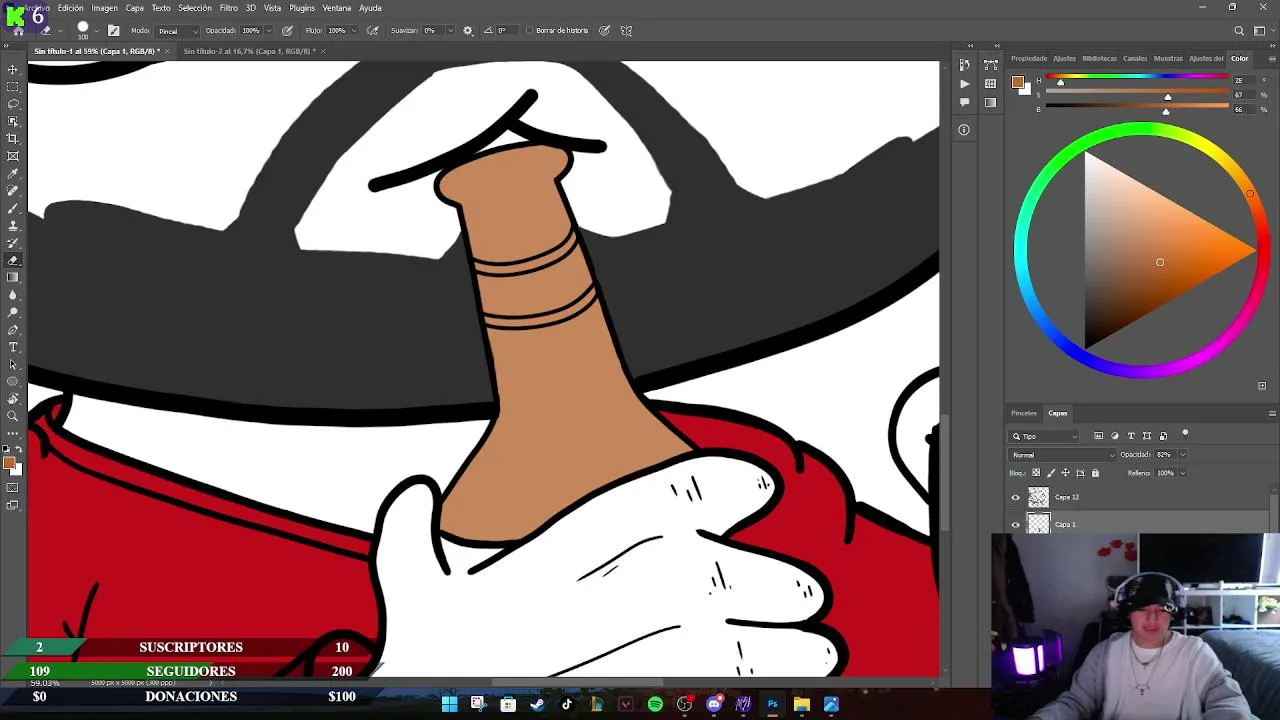This screenshot has width=1280, height=720.
Task: Select the Brush tool in toolbox
Action: 13,208
